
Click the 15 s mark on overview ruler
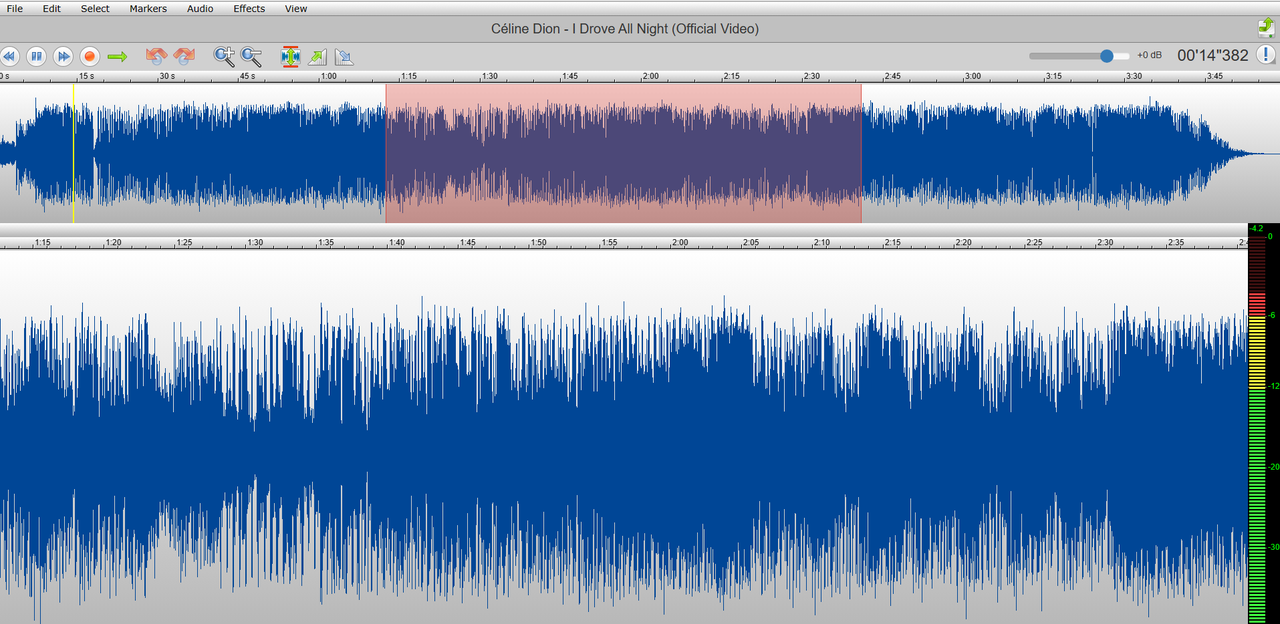pyautogui.click(x=87, y=76)
